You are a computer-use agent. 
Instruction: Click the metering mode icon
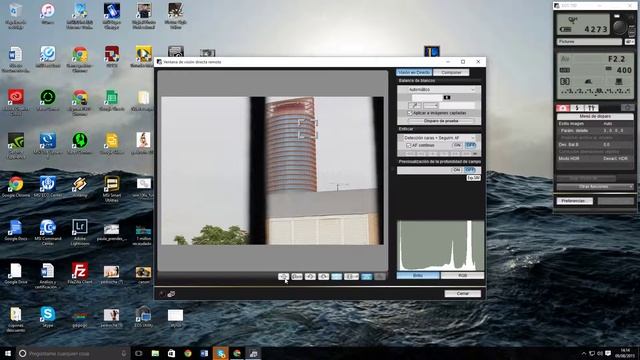pyautogui.click(x=564, y=81)
